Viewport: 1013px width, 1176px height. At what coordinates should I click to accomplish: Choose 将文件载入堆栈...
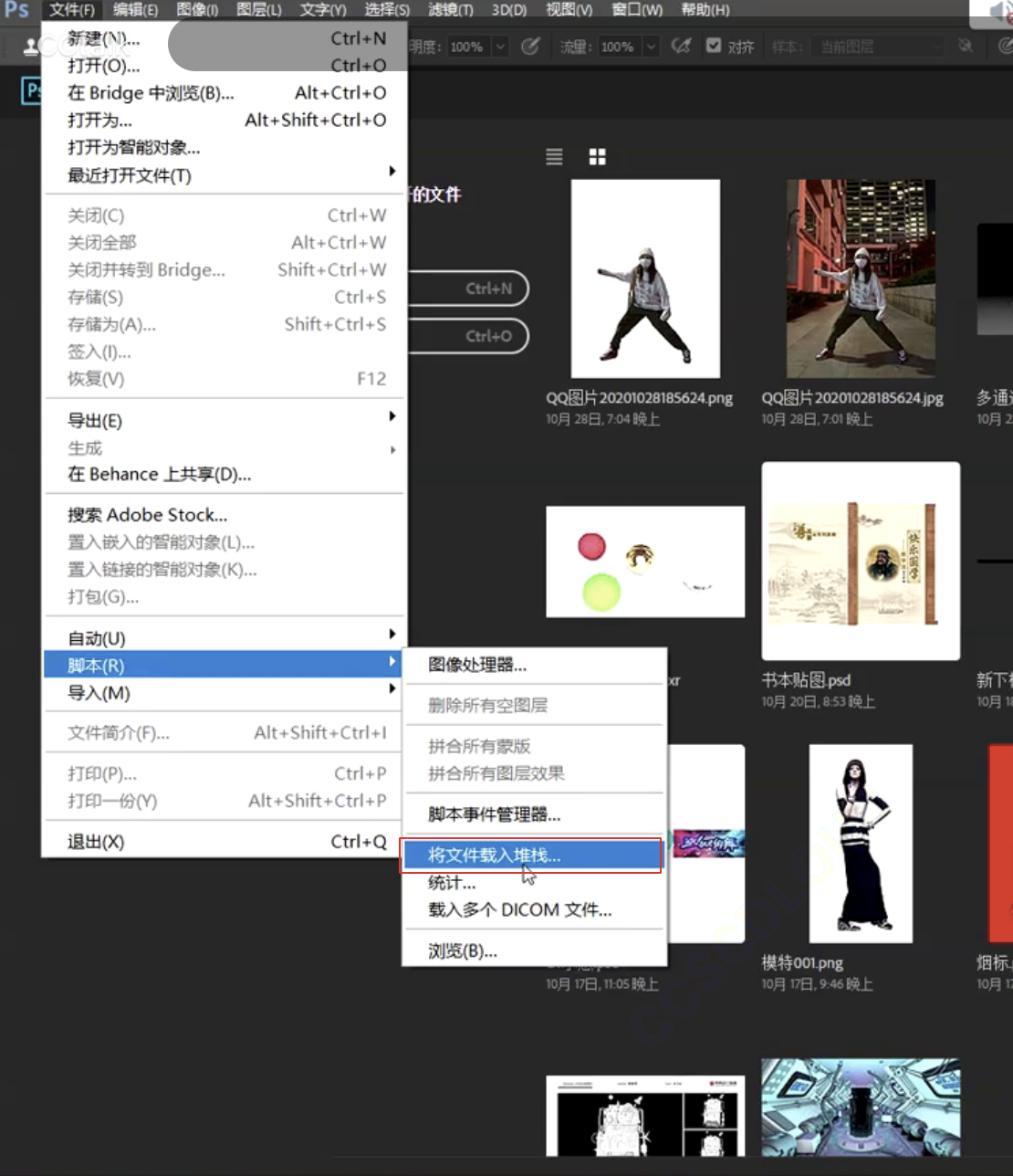coord(534,856)
